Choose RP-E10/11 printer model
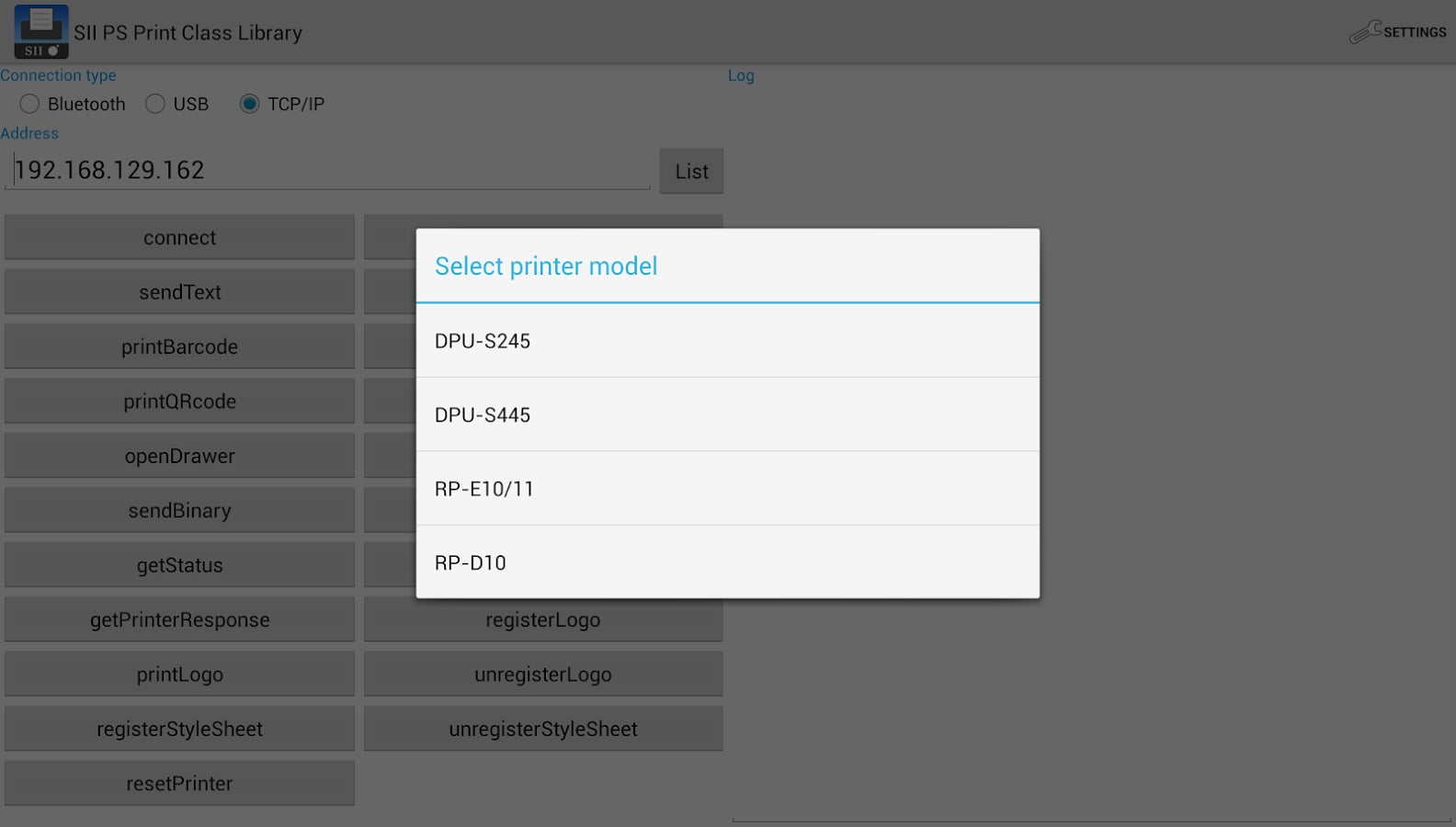 (728, 489)
